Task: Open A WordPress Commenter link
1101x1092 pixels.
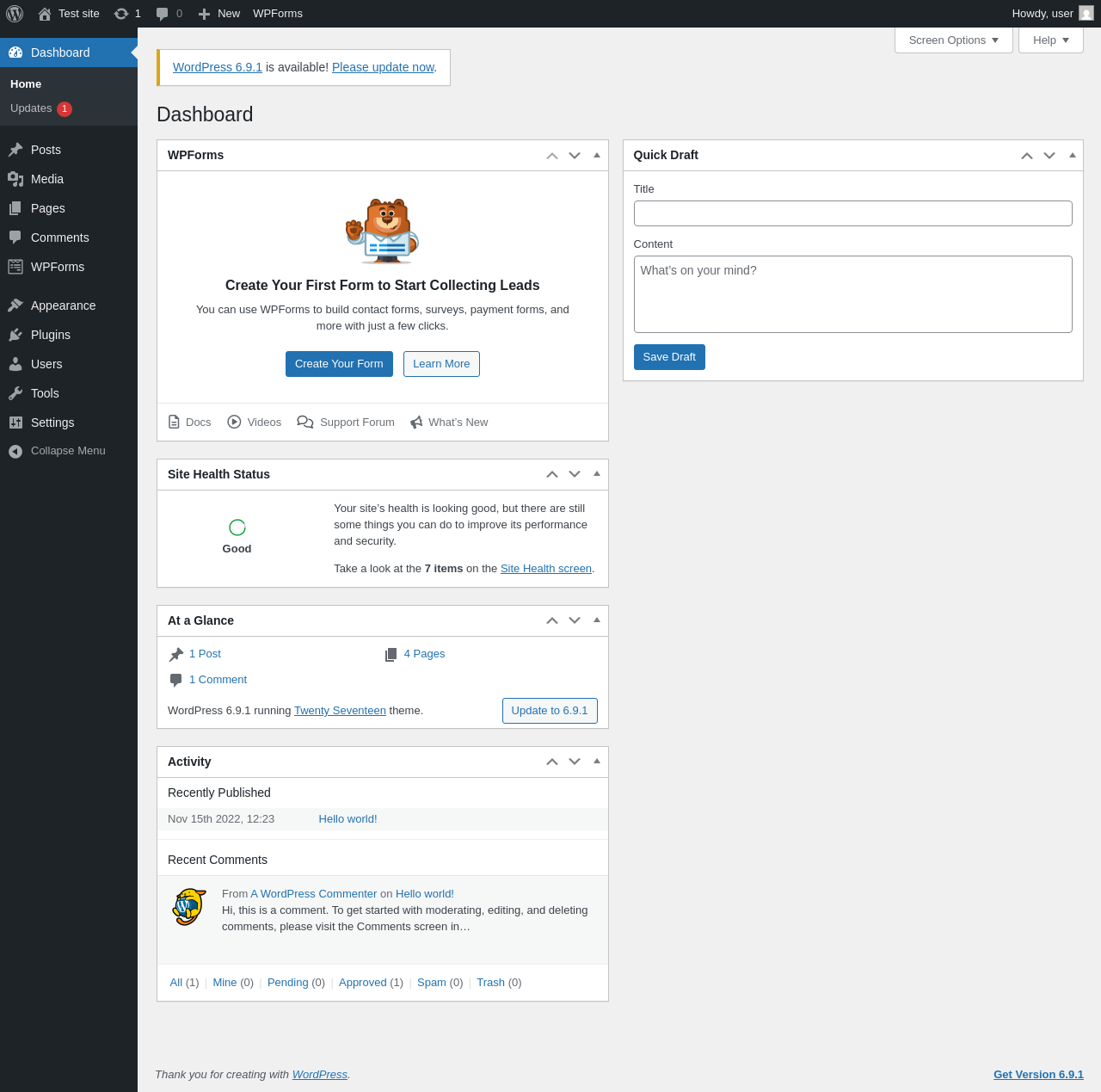Action: (313, 894)
